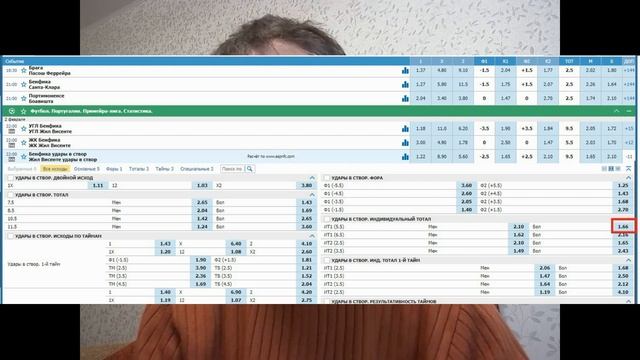Click the magnifier search icon
The height and width of the screenshot is (360, 640).
pos(249,169)
